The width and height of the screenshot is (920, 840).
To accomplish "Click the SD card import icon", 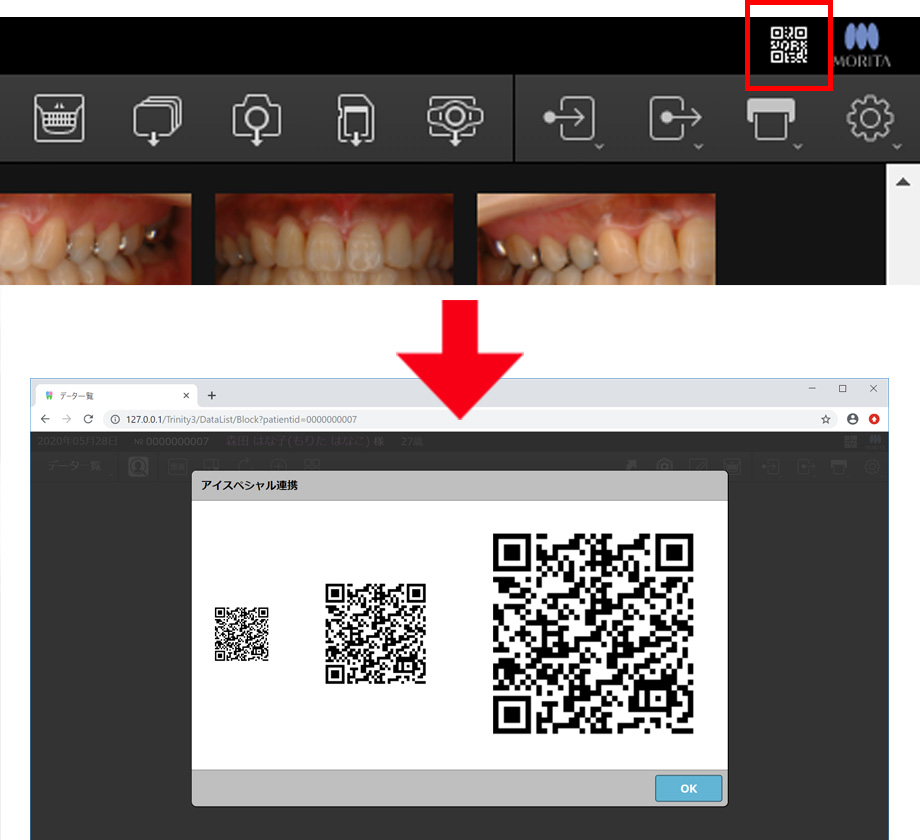I will 356,120.
